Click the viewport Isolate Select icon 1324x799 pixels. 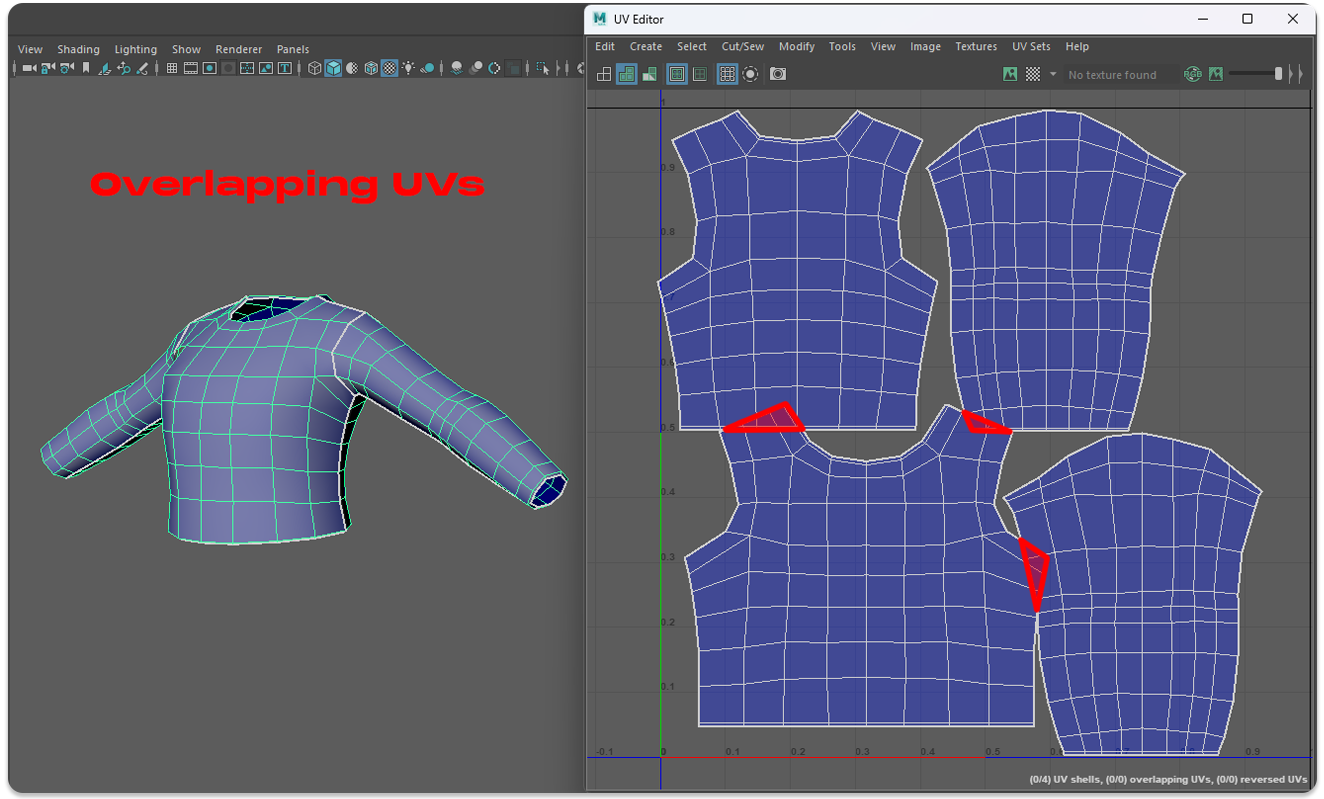point(543,68)
